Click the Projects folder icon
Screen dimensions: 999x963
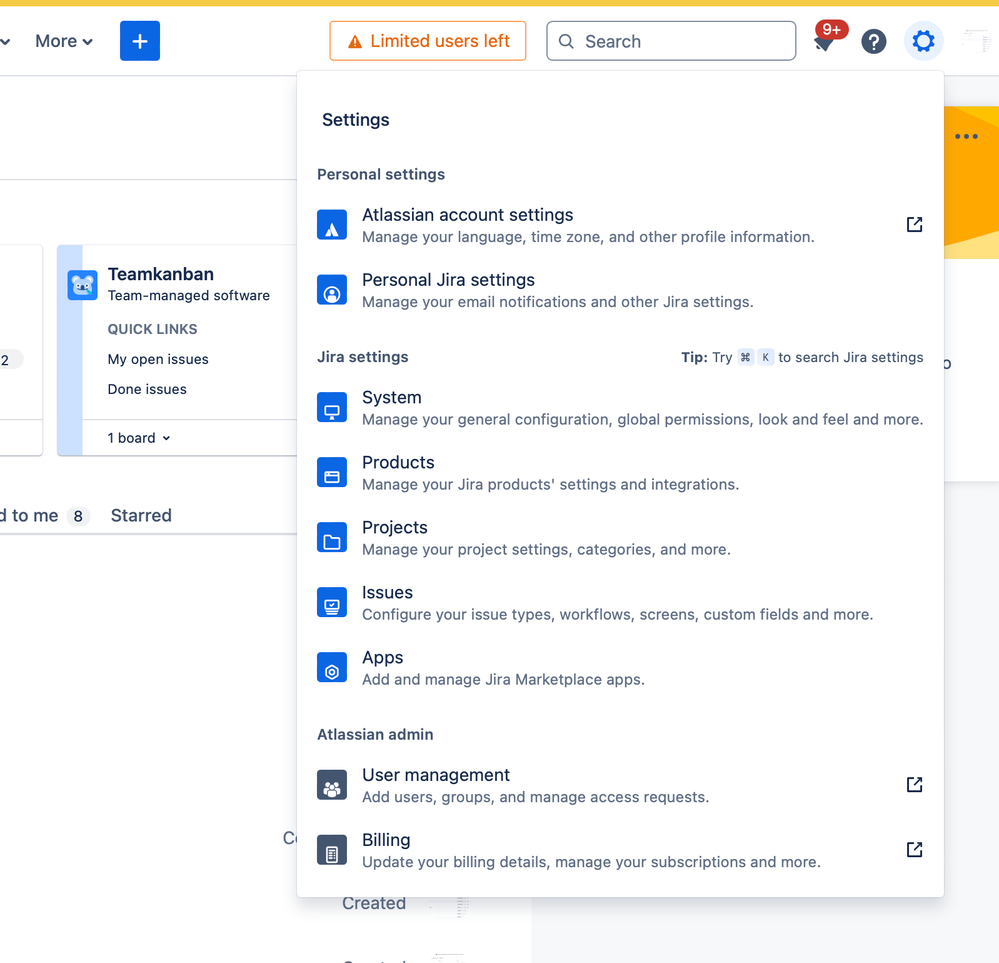click(332, 538)
